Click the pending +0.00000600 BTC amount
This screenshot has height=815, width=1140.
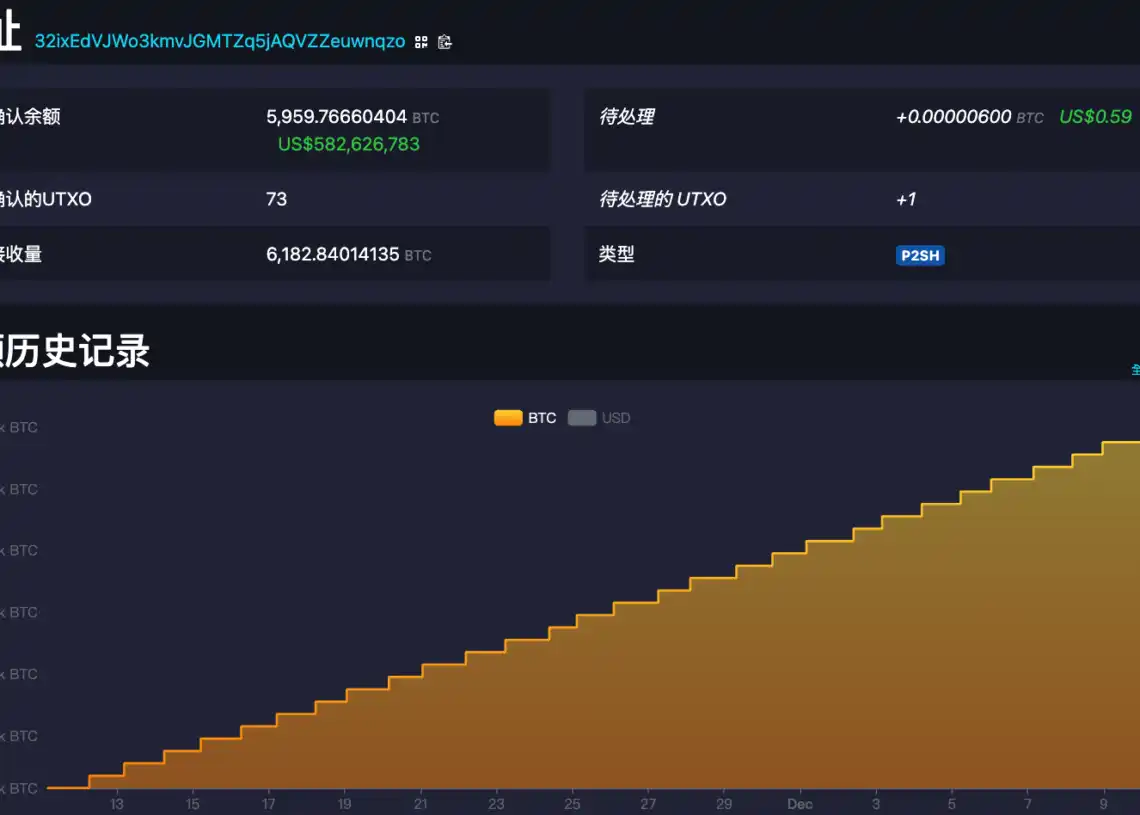pyautogui.click(x=953, y=117)
